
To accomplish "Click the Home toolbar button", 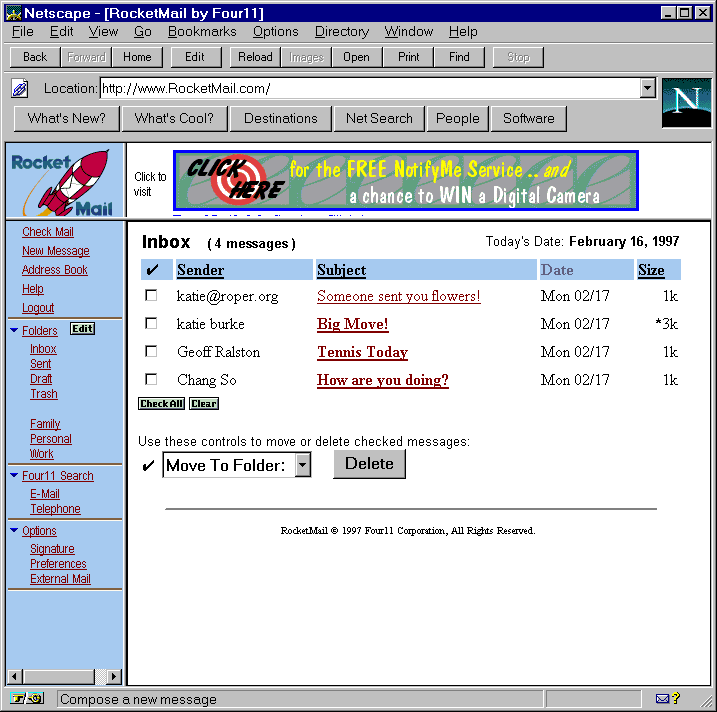I will tap(137, 57).
